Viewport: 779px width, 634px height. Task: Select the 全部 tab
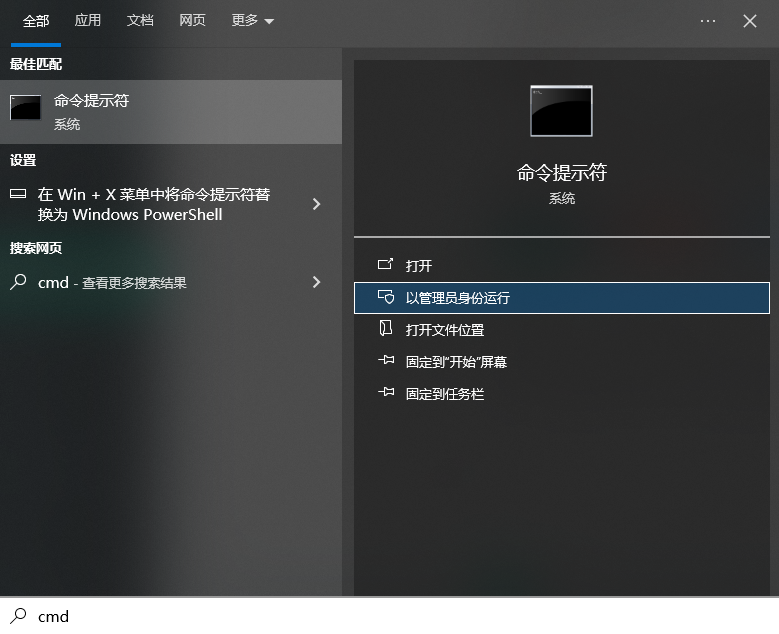coord(36,21)
